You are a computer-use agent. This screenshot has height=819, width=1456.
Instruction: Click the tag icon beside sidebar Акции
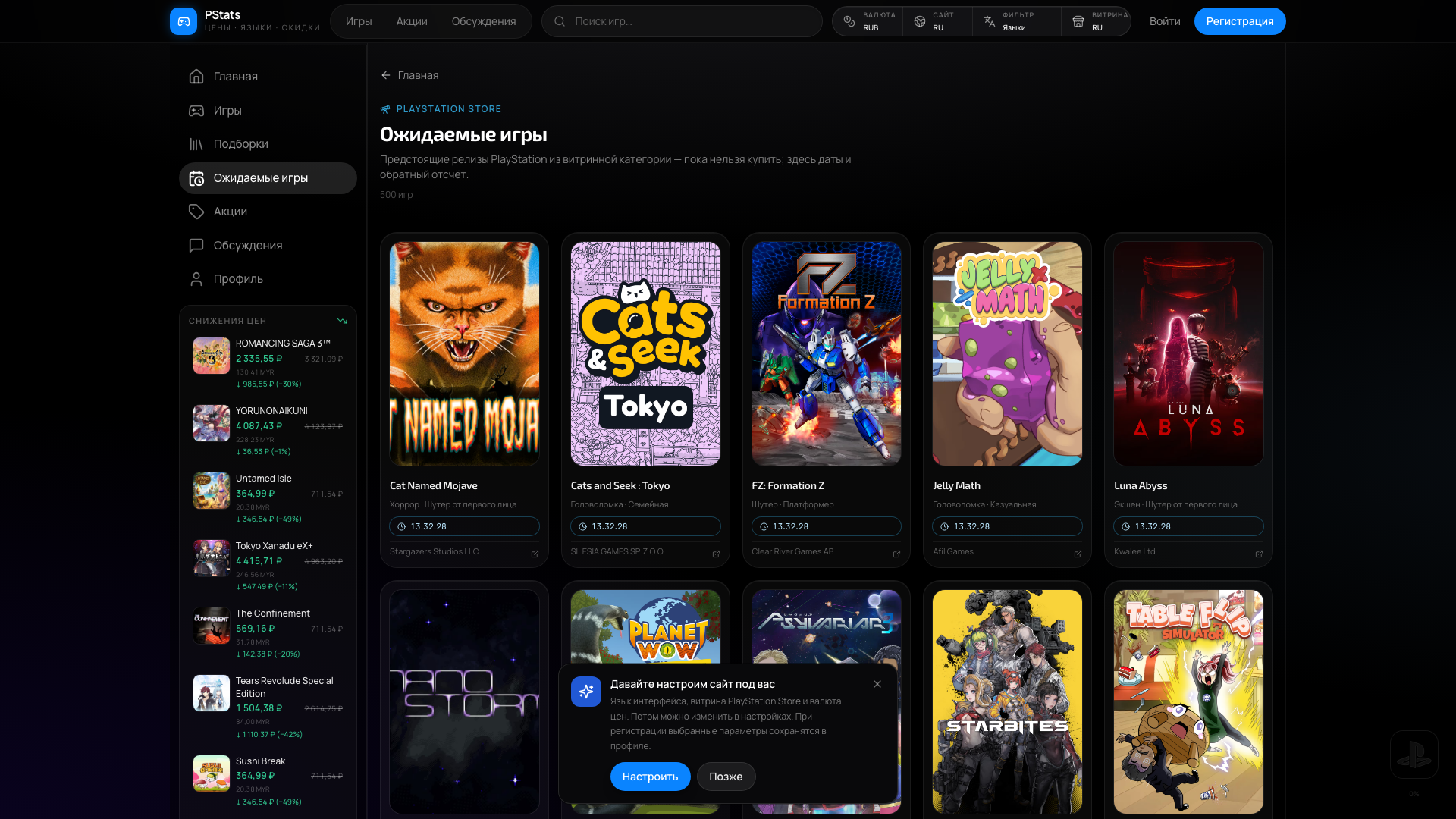(196, 212)
